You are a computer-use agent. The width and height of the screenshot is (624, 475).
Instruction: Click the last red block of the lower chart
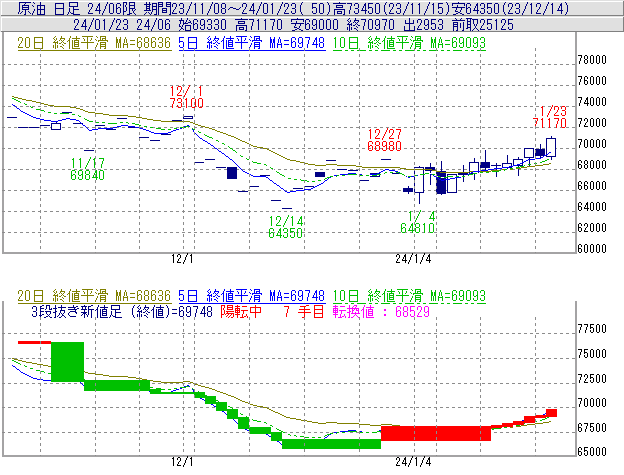[x=552, y=413]
